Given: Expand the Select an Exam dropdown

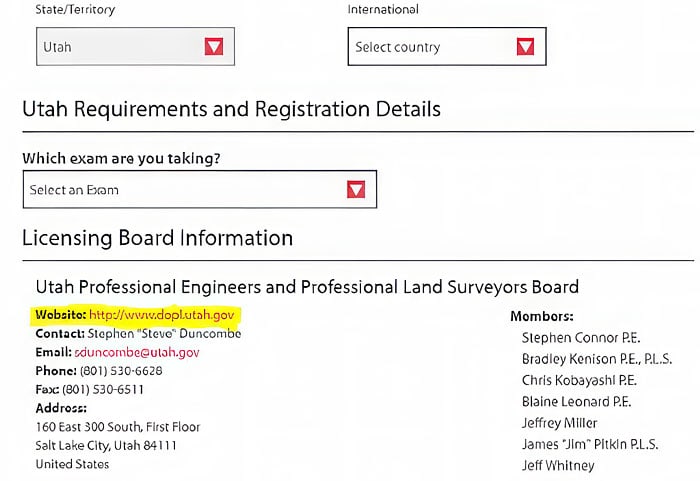Looking at the screenshot, I should pos(200,189).
